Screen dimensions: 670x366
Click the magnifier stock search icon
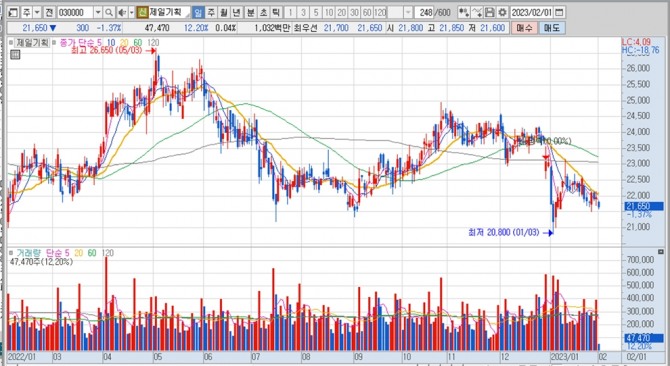[109, 12]
